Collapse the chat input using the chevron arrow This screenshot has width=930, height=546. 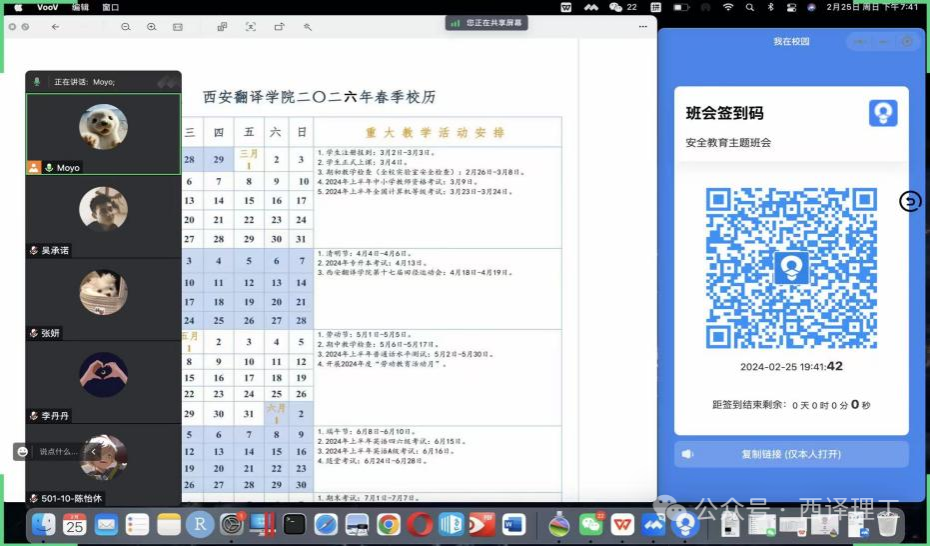tap(94, 452)
